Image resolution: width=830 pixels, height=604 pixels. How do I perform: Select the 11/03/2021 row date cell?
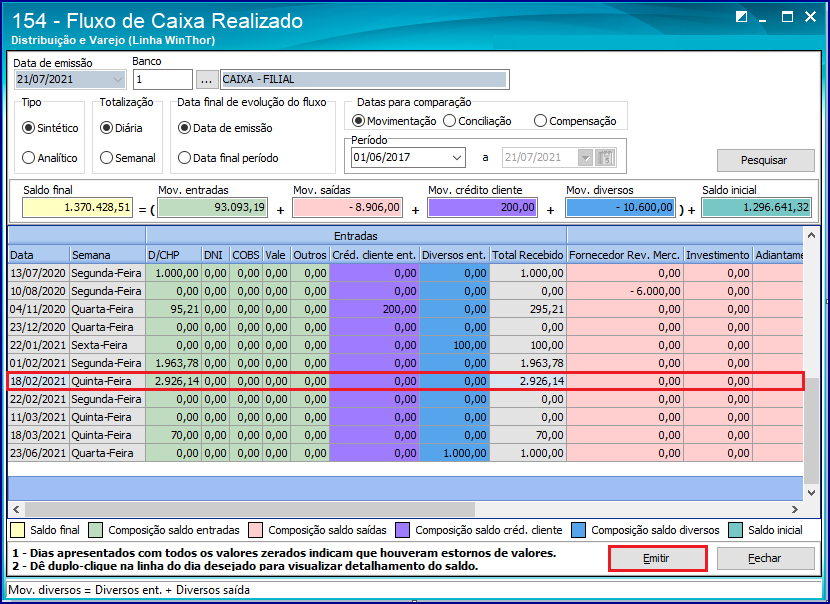39,417
